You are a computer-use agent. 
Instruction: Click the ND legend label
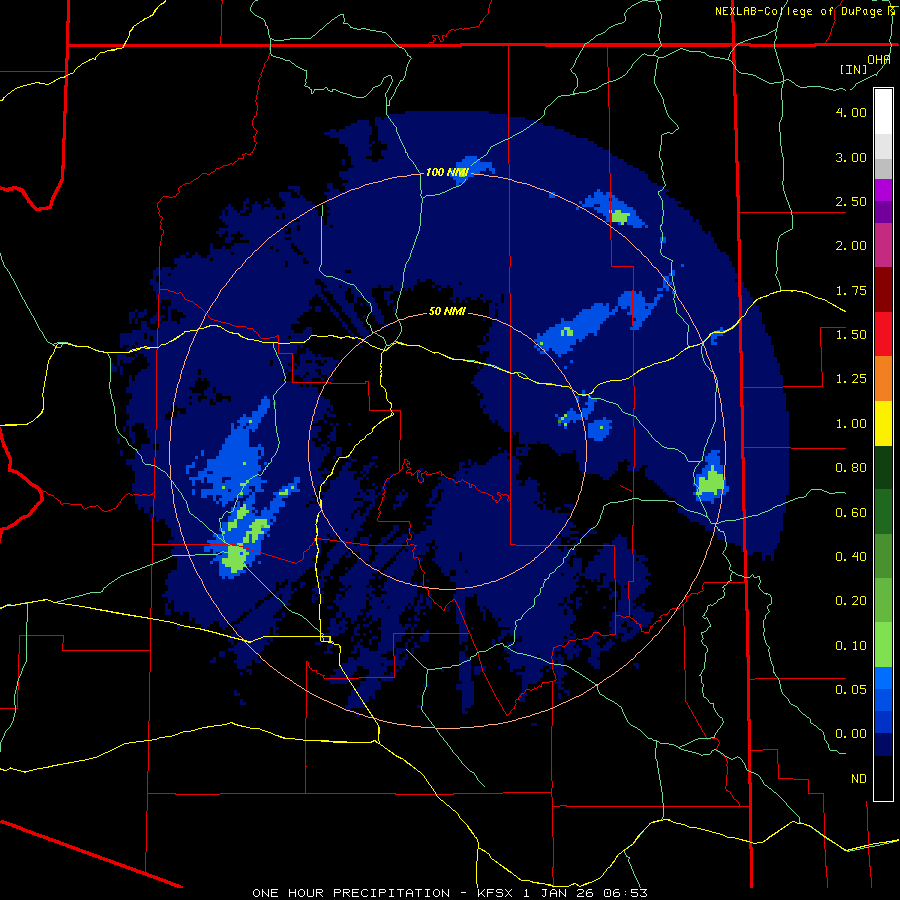[x=859, y=779]
